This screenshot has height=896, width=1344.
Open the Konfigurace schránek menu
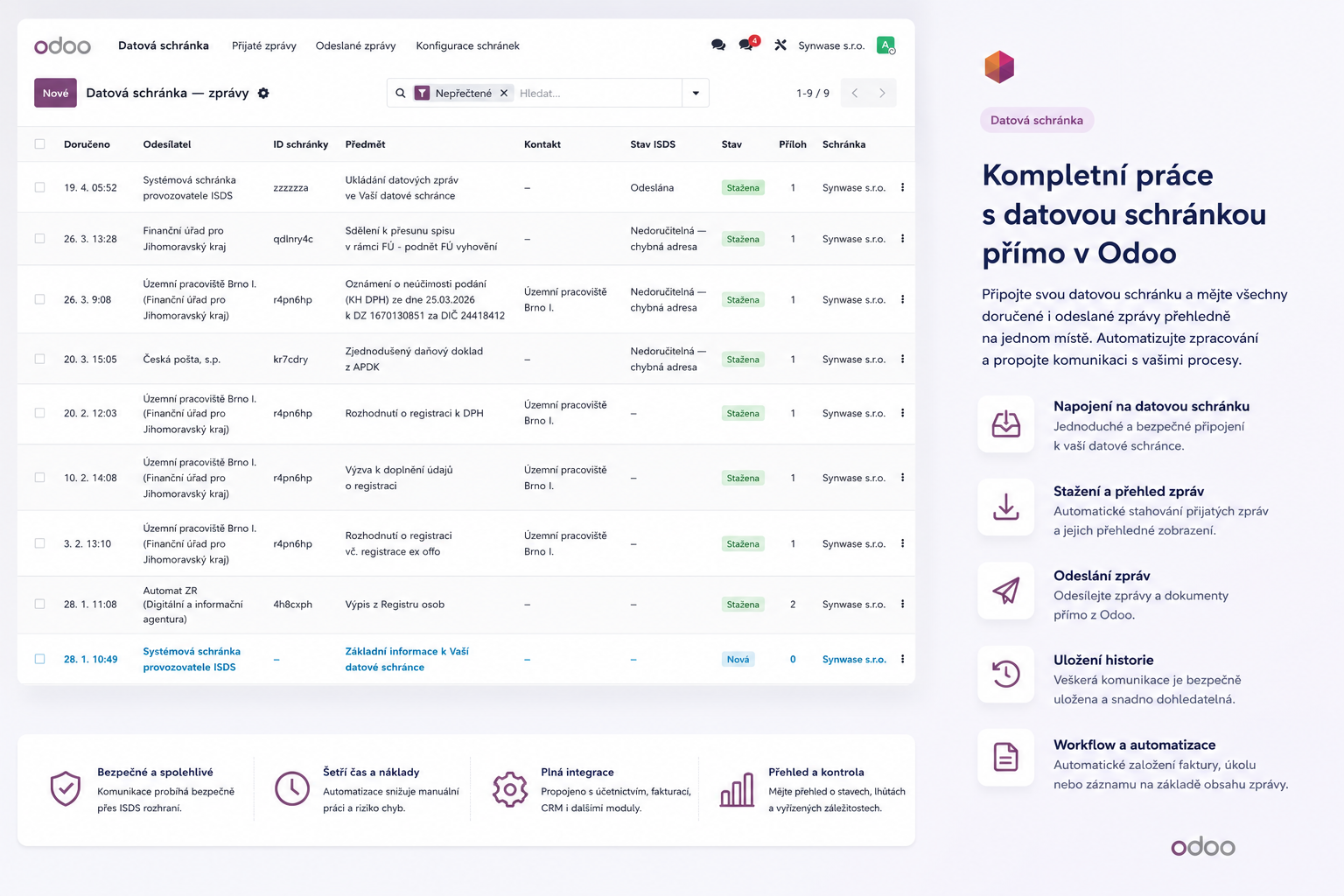tap(467, 45)
